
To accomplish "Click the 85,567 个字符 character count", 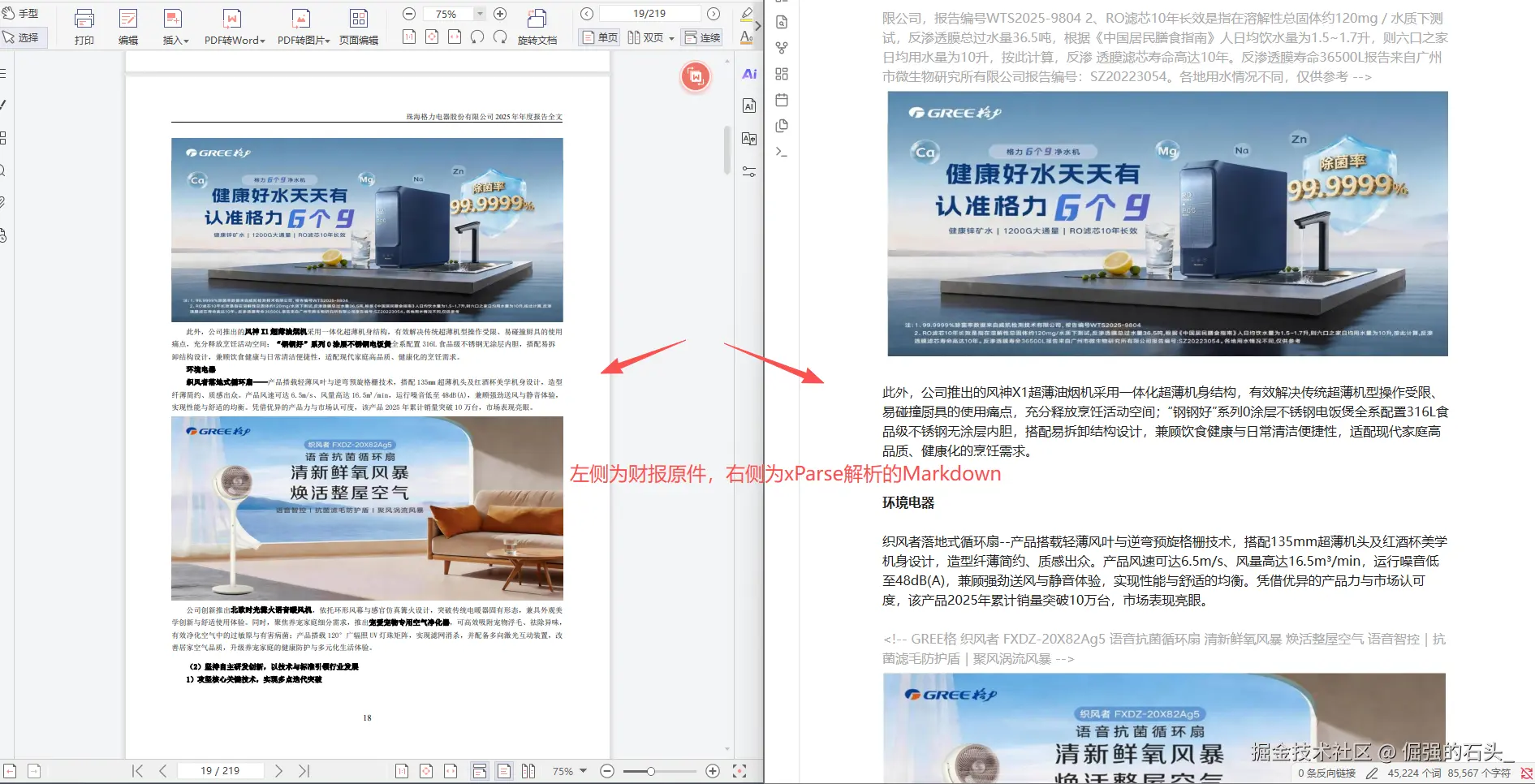I will (x=1479, y=773).
